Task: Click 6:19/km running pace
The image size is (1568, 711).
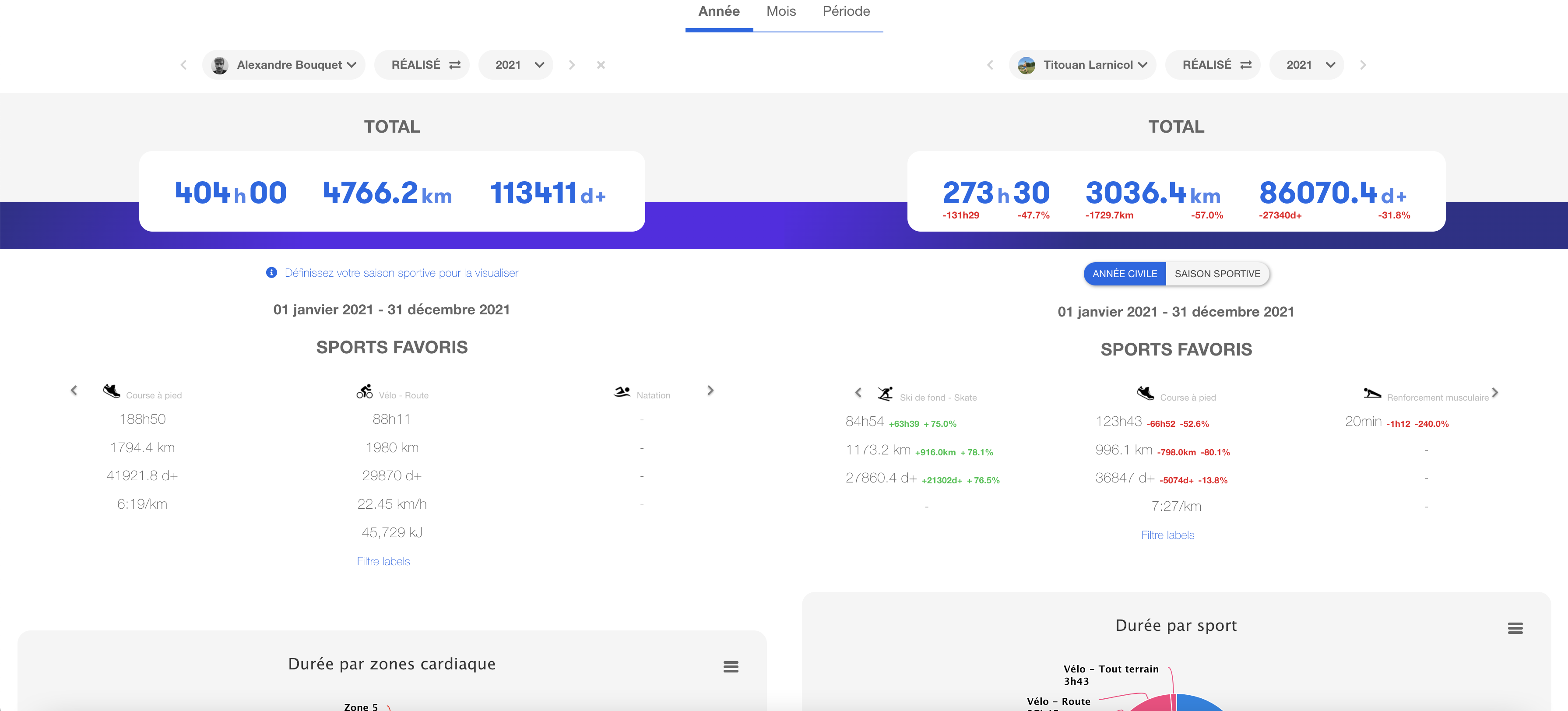Action: 142,504
